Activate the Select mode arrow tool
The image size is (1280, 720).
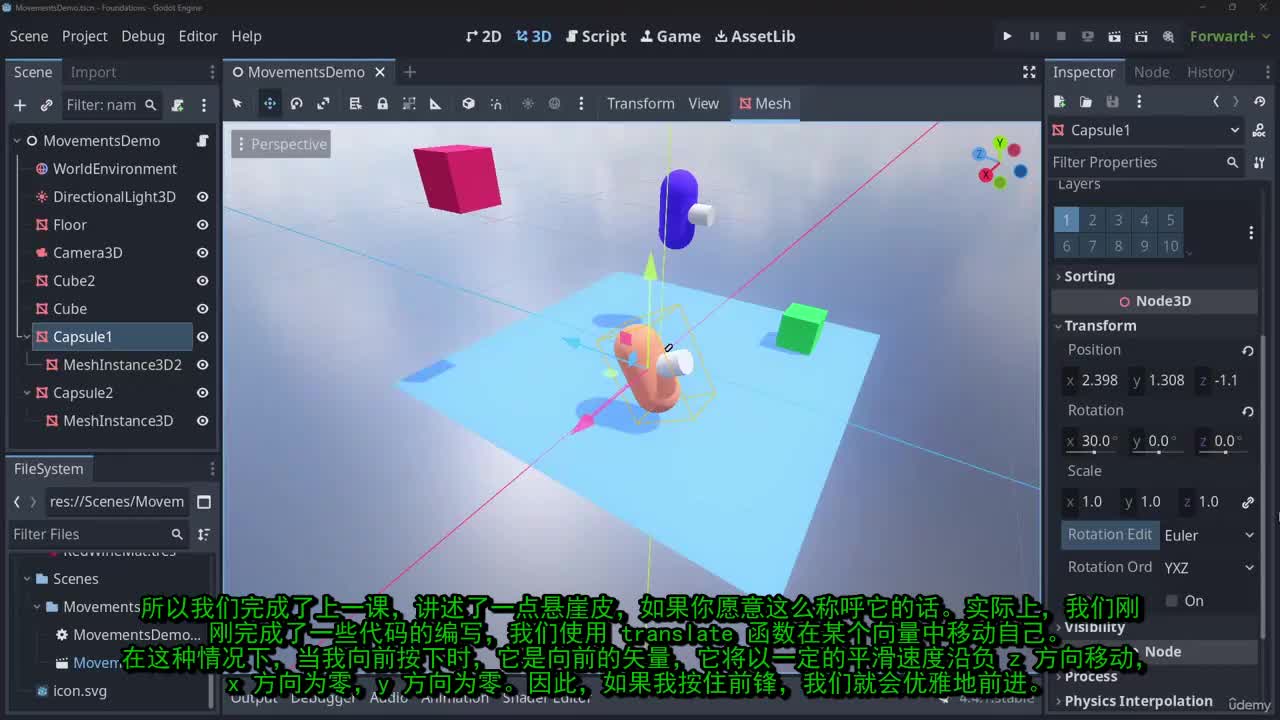[237, 103]
